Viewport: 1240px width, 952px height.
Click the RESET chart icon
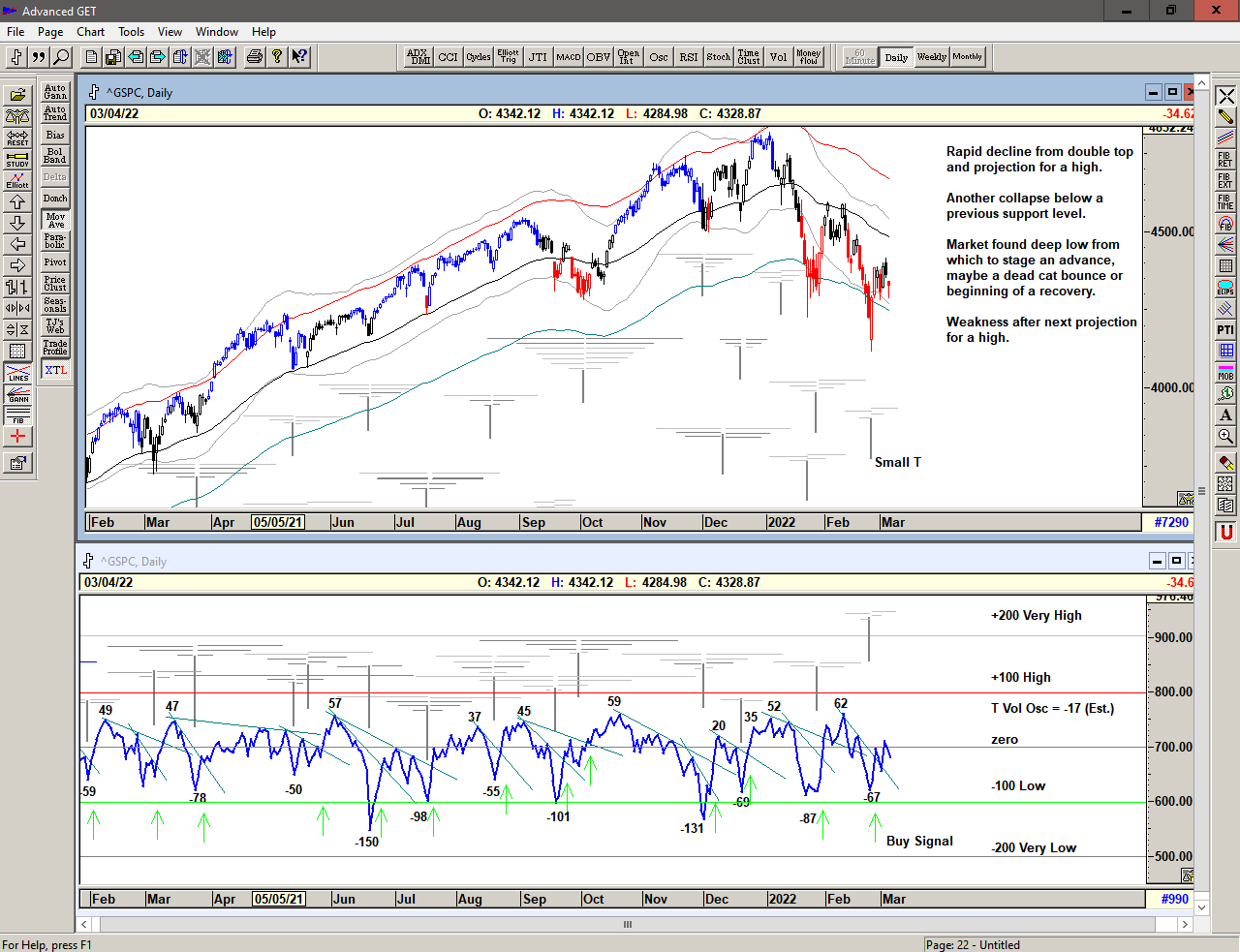coord(17,138)
